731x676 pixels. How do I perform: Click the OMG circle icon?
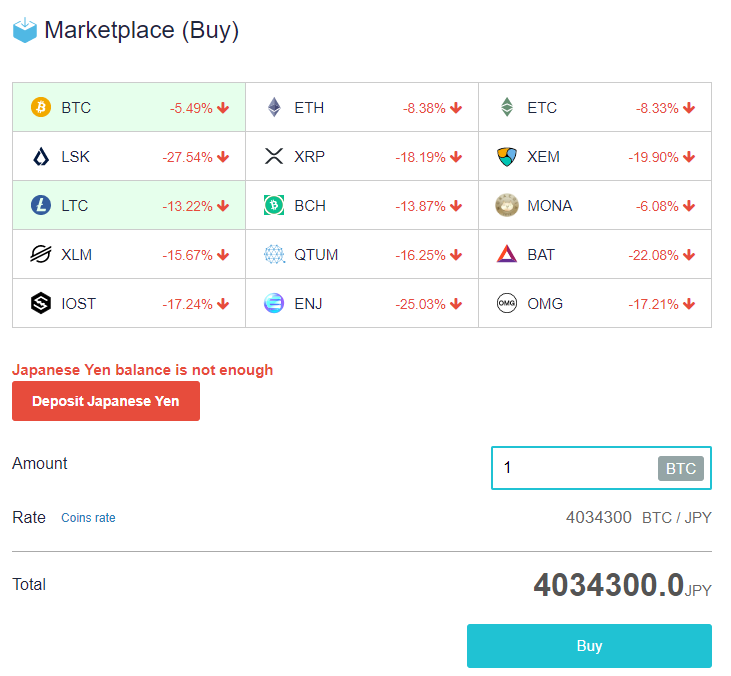(507, 303)
